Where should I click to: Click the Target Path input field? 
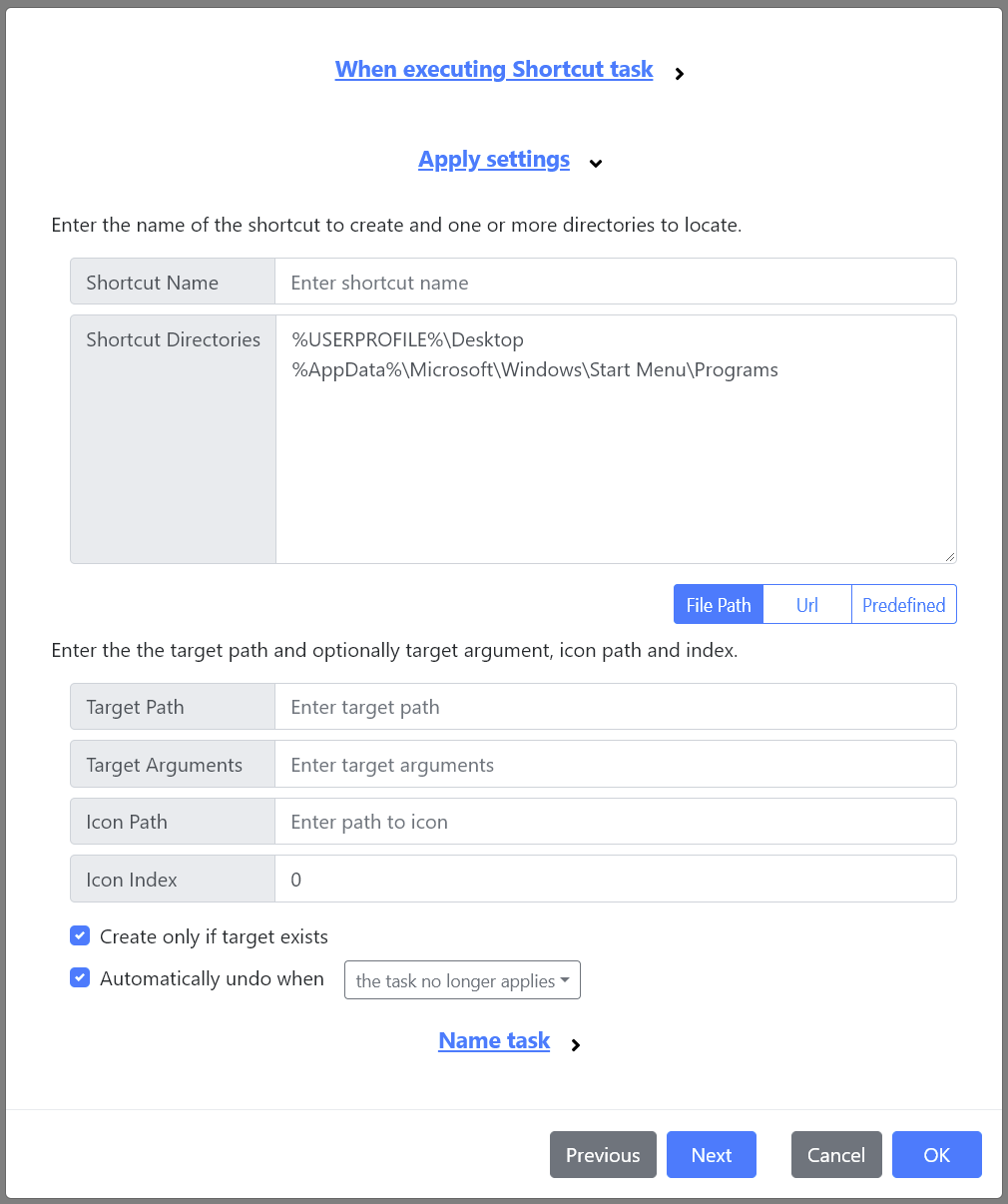pyautogui.click(x=615, y=706)
